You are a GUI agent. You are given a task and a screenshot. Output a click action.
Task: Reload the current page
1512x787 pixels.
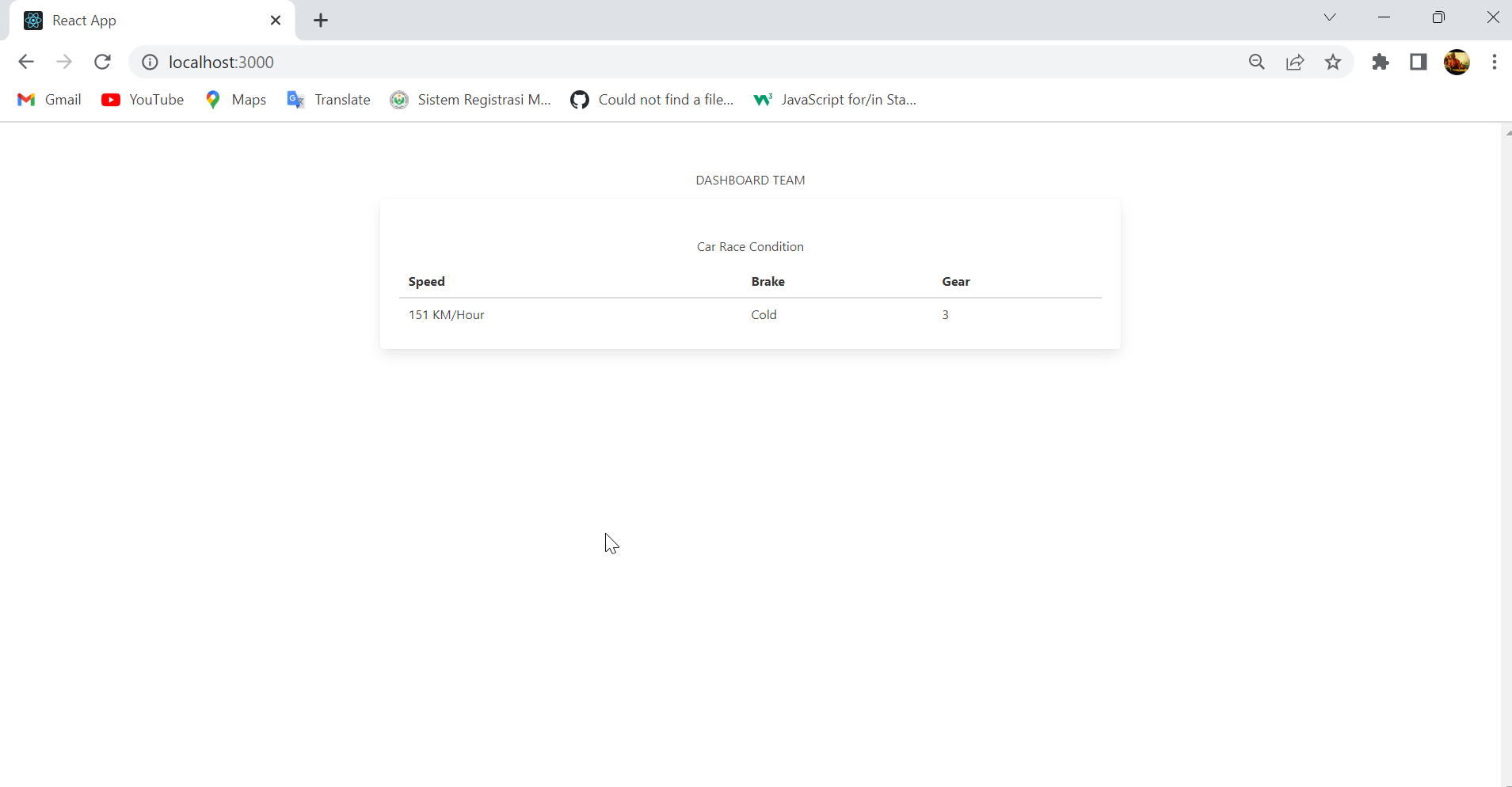(102, 62)
